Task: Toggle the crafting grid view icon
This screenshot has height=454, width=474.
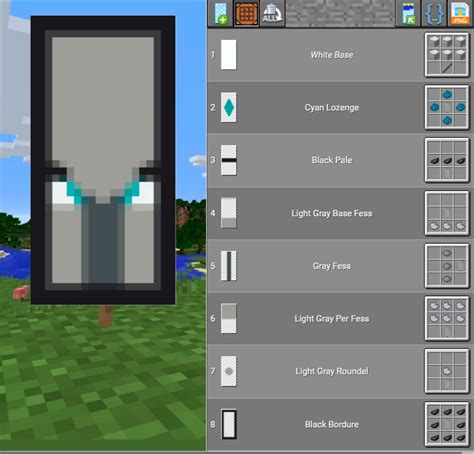Action: pos(246,13)
